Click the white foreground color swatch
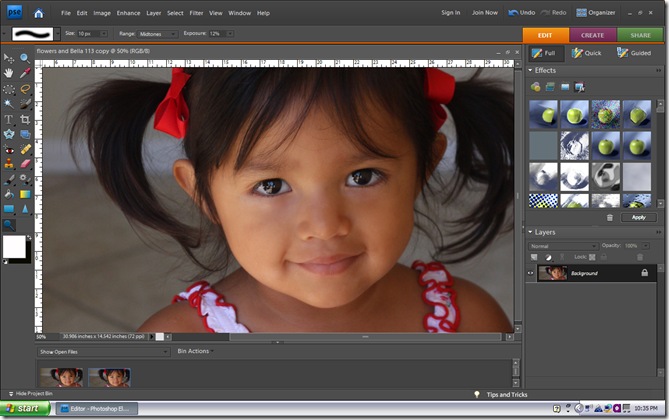 (x=15, y=246)
